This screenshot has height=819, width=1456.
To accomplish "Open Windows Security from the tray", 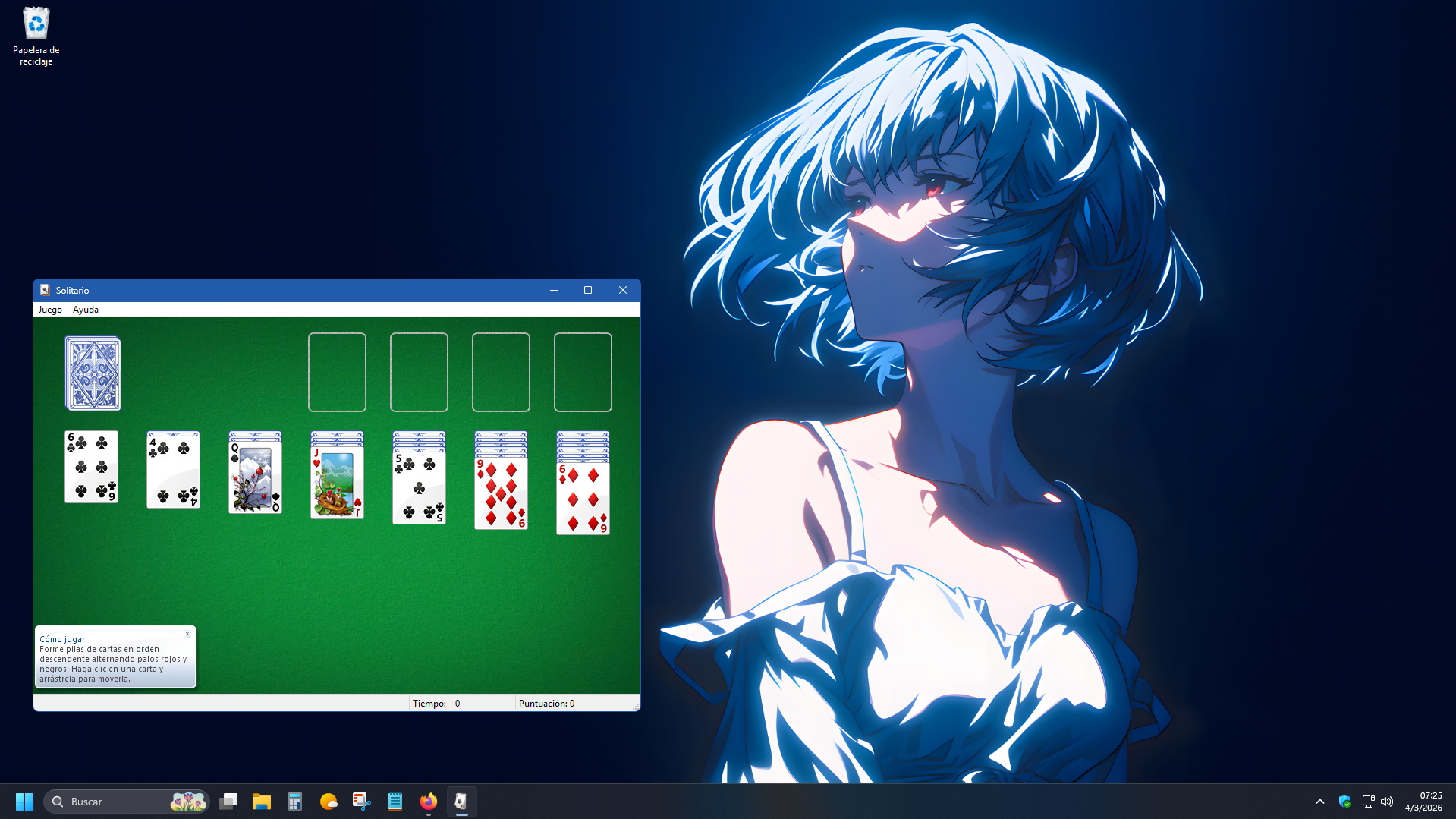I will tap(1344, 802).
